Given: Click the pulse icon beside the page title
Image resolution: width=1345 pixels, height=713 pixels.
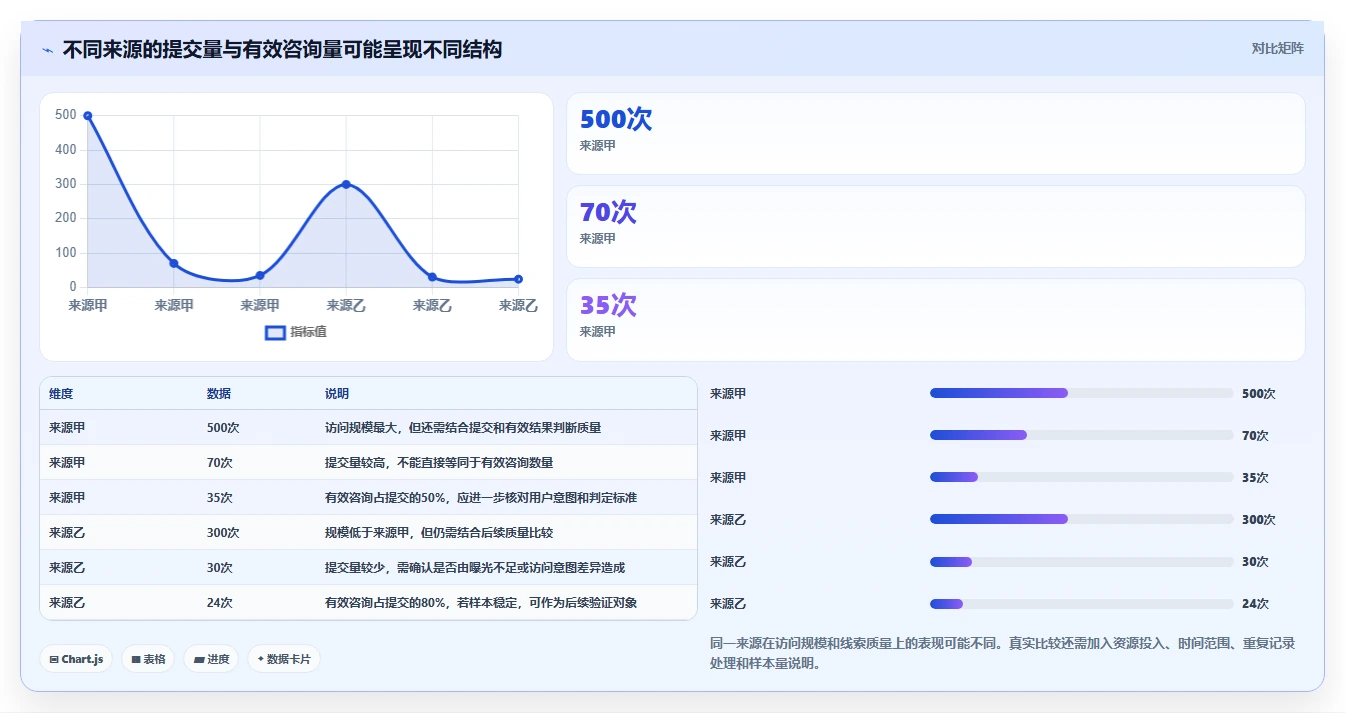Looking at the screenshot, I should (x=48, y=49).
